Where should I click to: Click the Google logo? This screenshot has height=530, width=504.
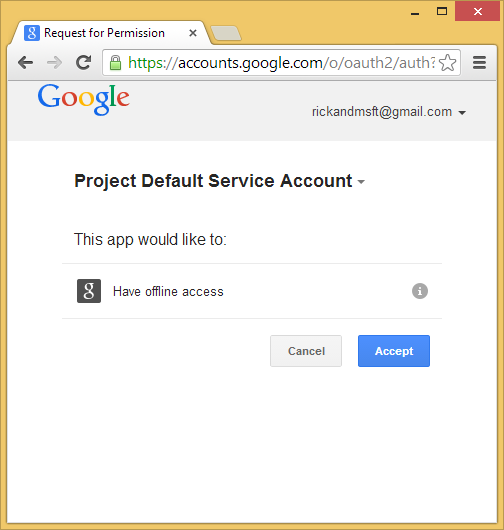click(x=83, y=99)
